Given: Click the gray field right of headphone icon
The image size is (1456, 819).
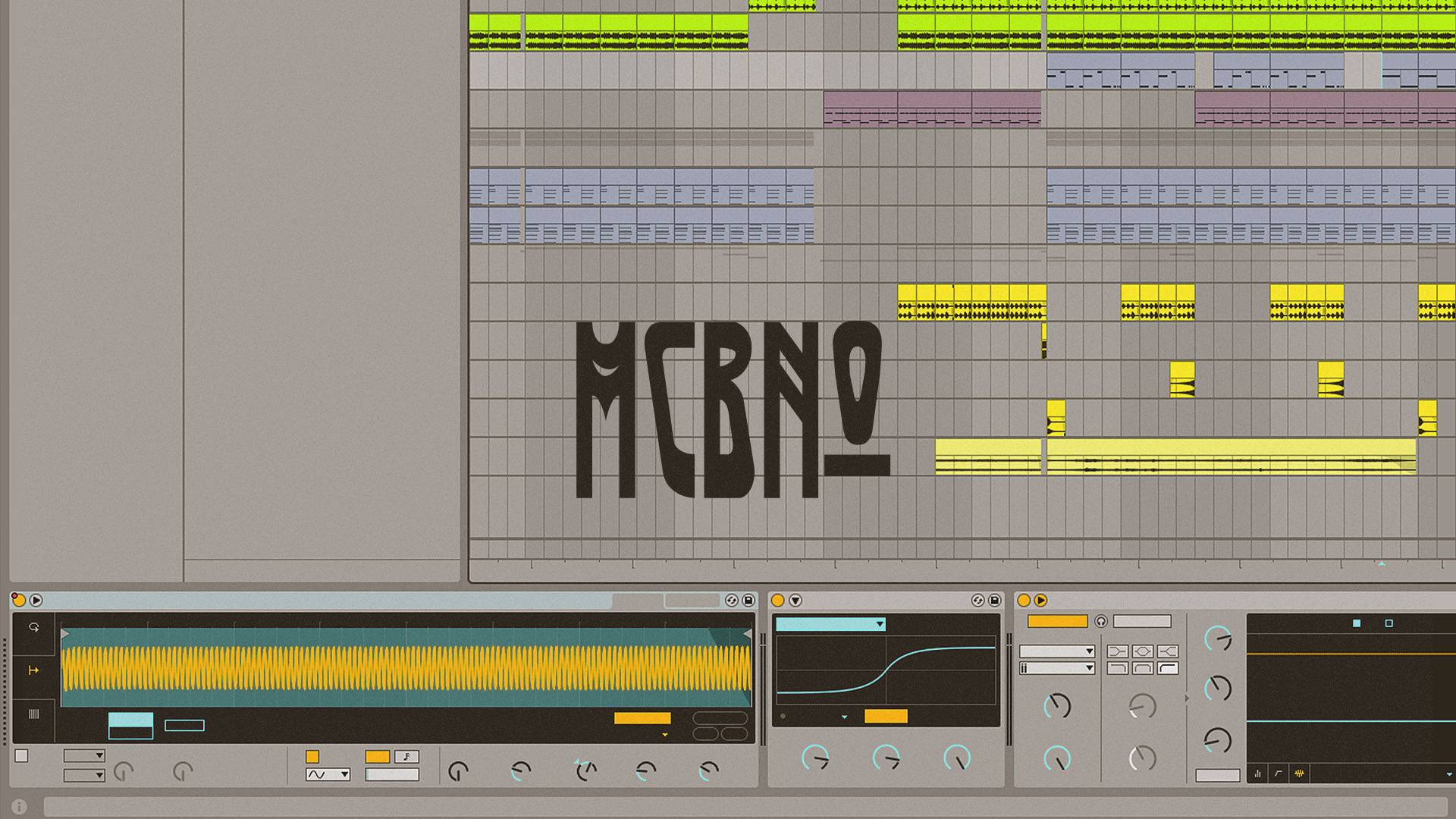Looking at the screenshot, I should [1142, 622].
